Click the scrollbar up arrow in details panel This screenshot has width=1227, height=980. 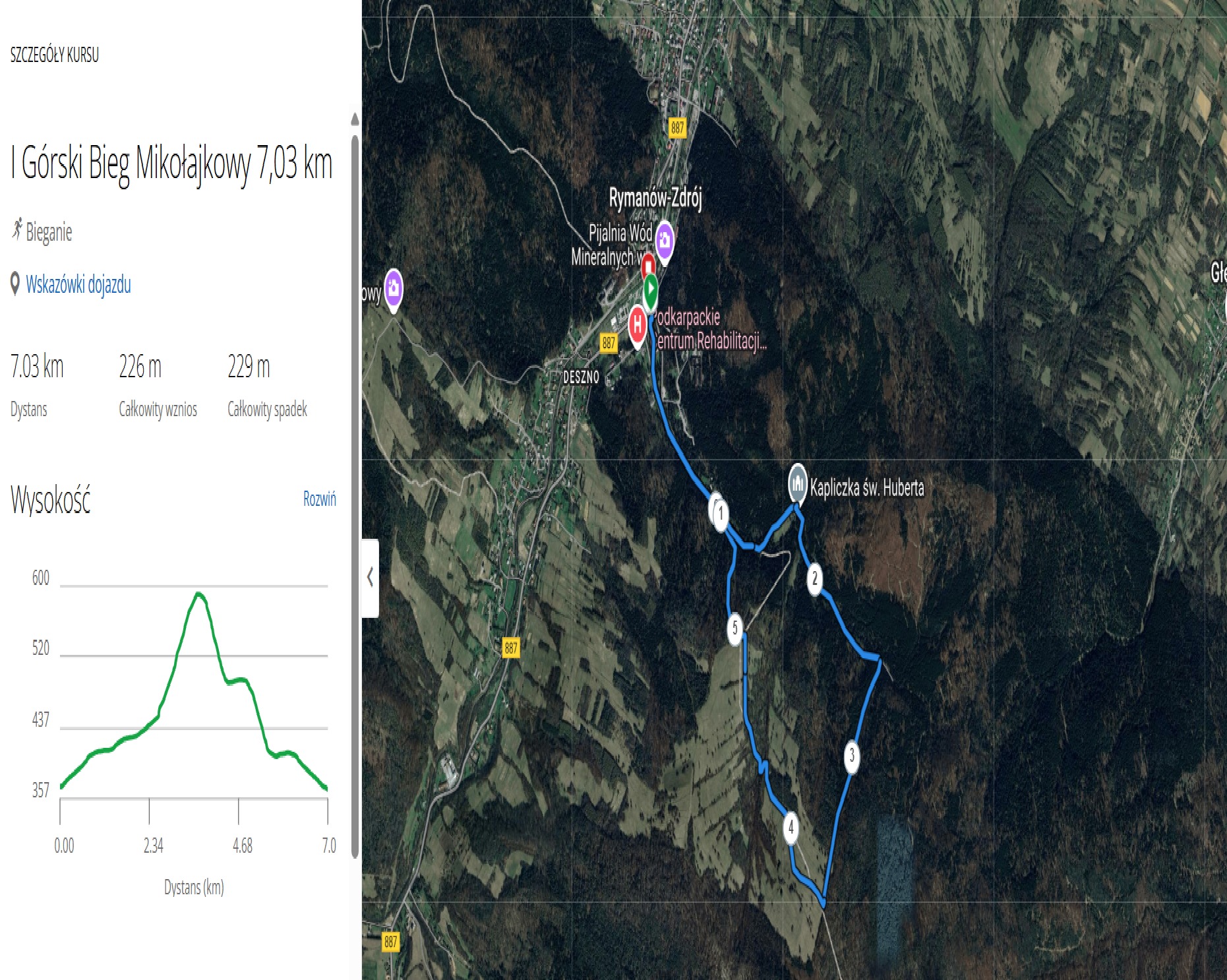(355, 119)
